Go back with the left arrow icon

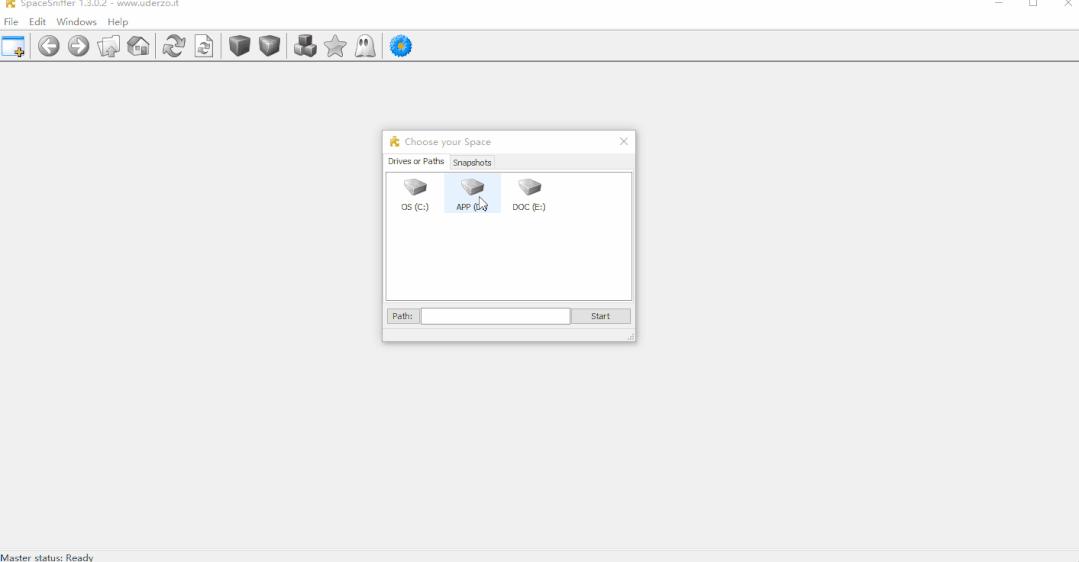click(x=48, y=46)
